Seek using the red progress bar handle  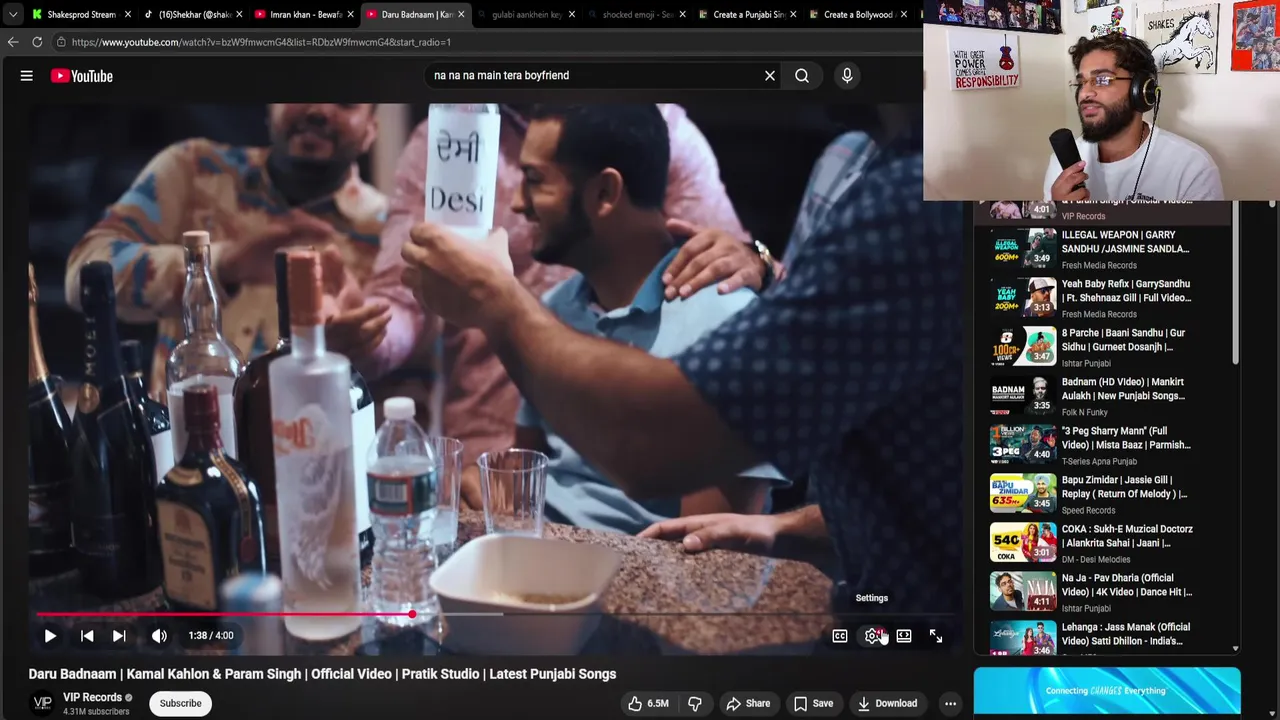[412, 614]
